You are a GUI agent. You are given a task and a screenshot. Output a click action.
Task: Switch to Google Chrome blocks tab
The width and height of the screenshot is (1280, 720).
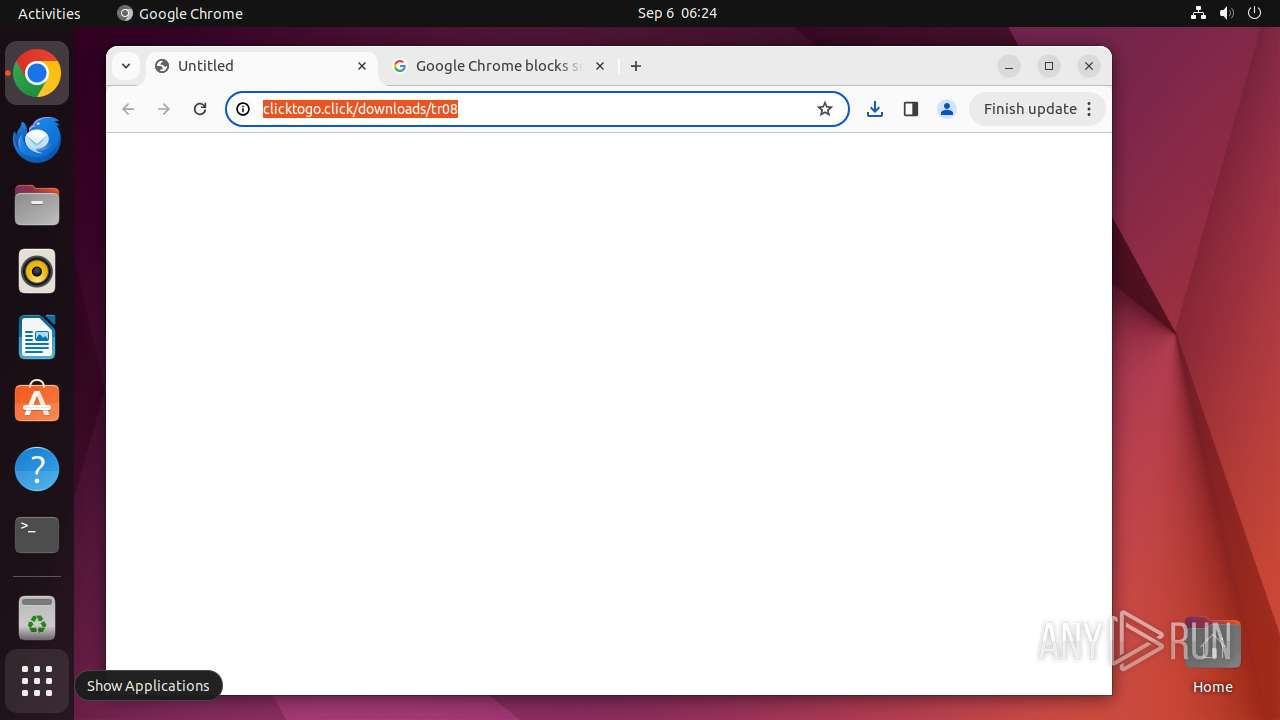pyautogui.click(x=499, y=66)
